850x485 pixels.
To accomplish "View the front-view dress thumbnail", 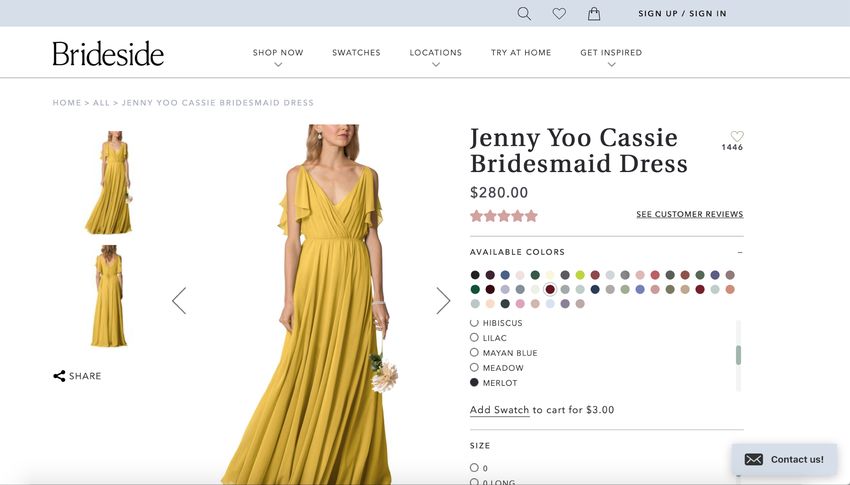I will click(109, 182).
